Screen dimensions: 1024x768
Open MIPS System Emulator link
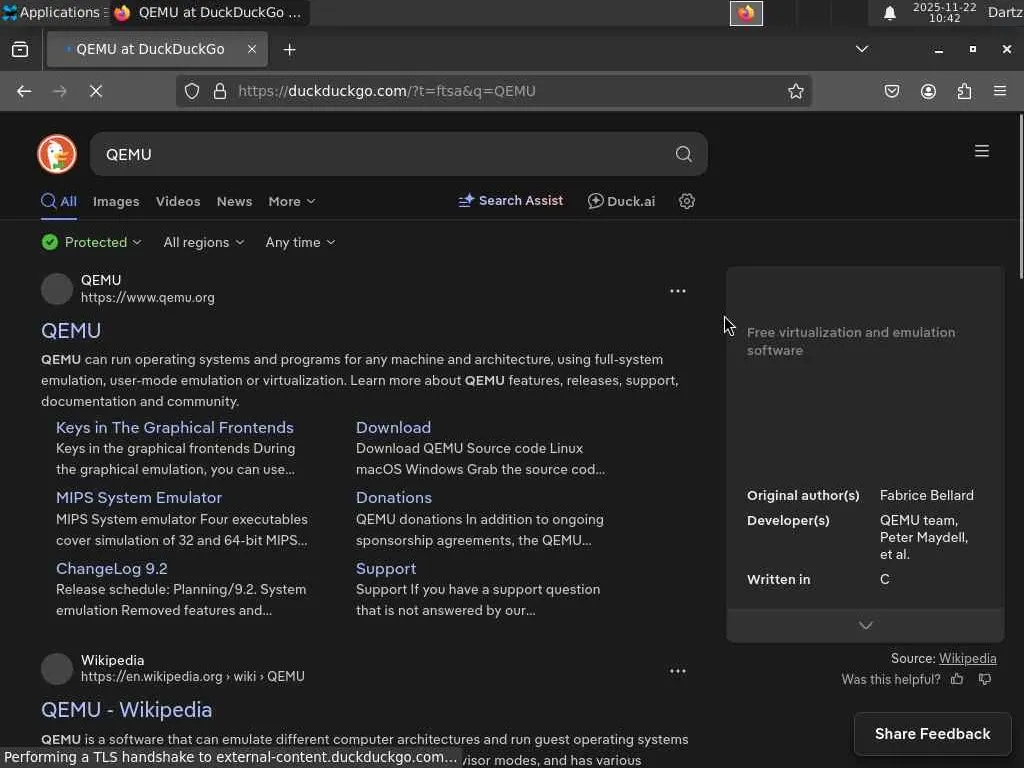pos(139,498)
